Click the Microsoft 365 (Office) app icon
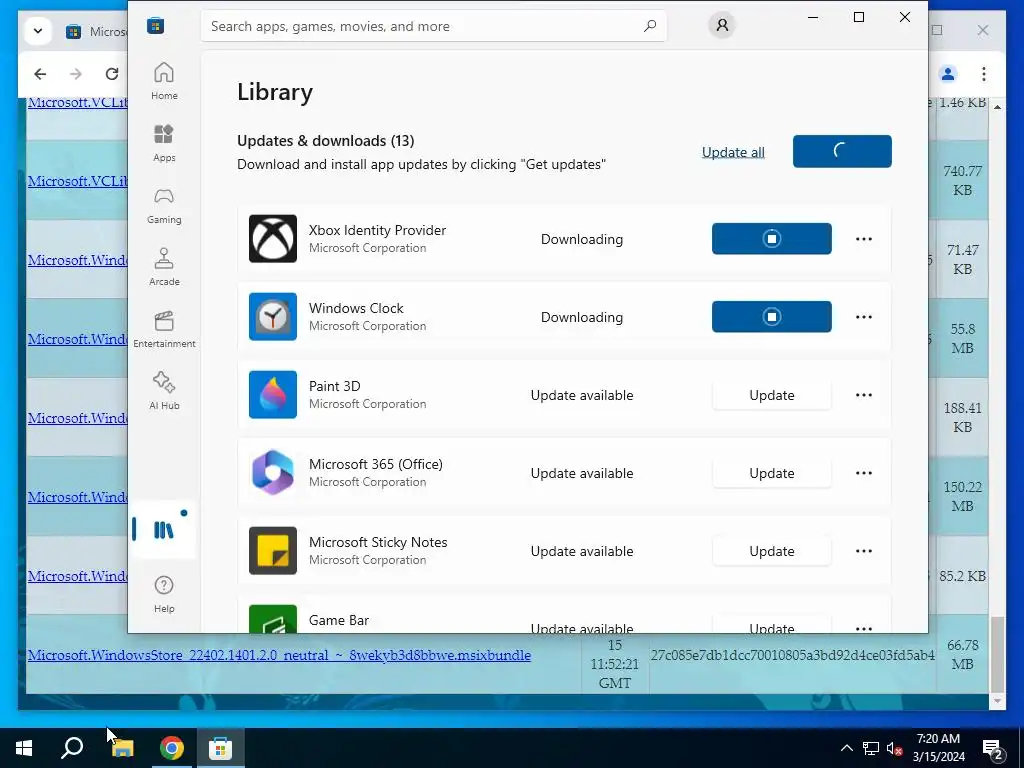The width and height of the screenshot is (1024, 768). tap(273, 473)
